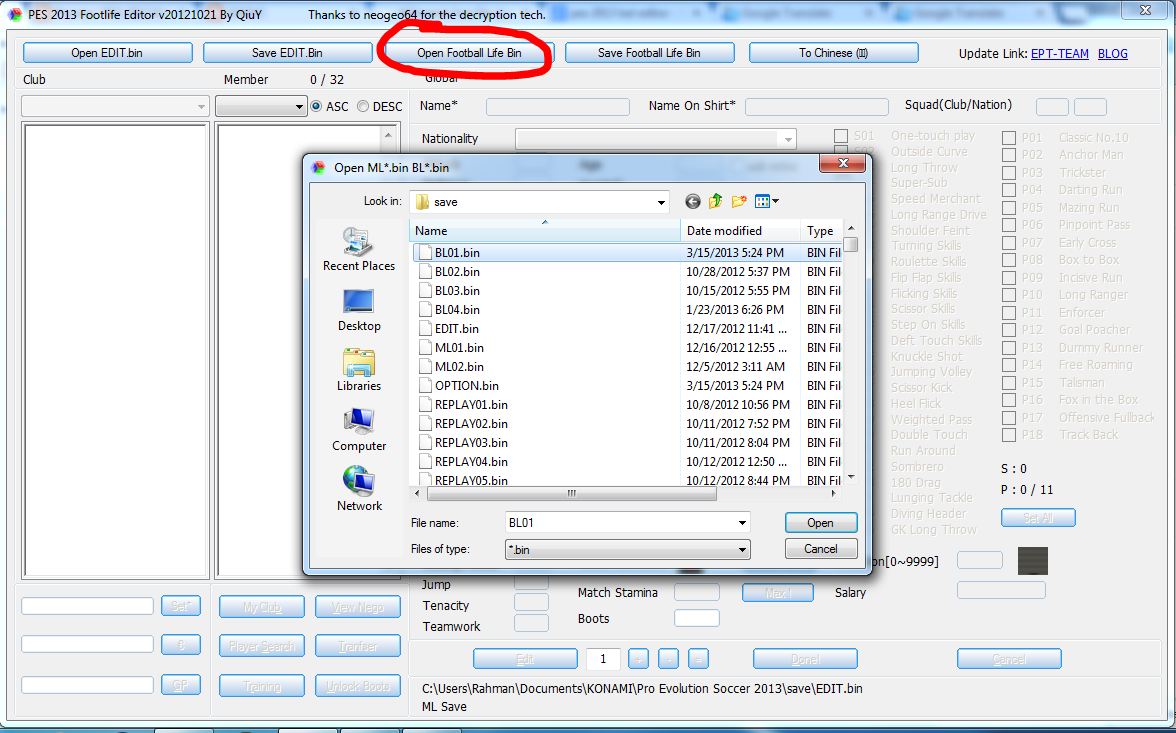This screenshot has height=733, width=1176.
Task: Click the dark color swatch near Salary
Action: click(x=1032, y=560)
